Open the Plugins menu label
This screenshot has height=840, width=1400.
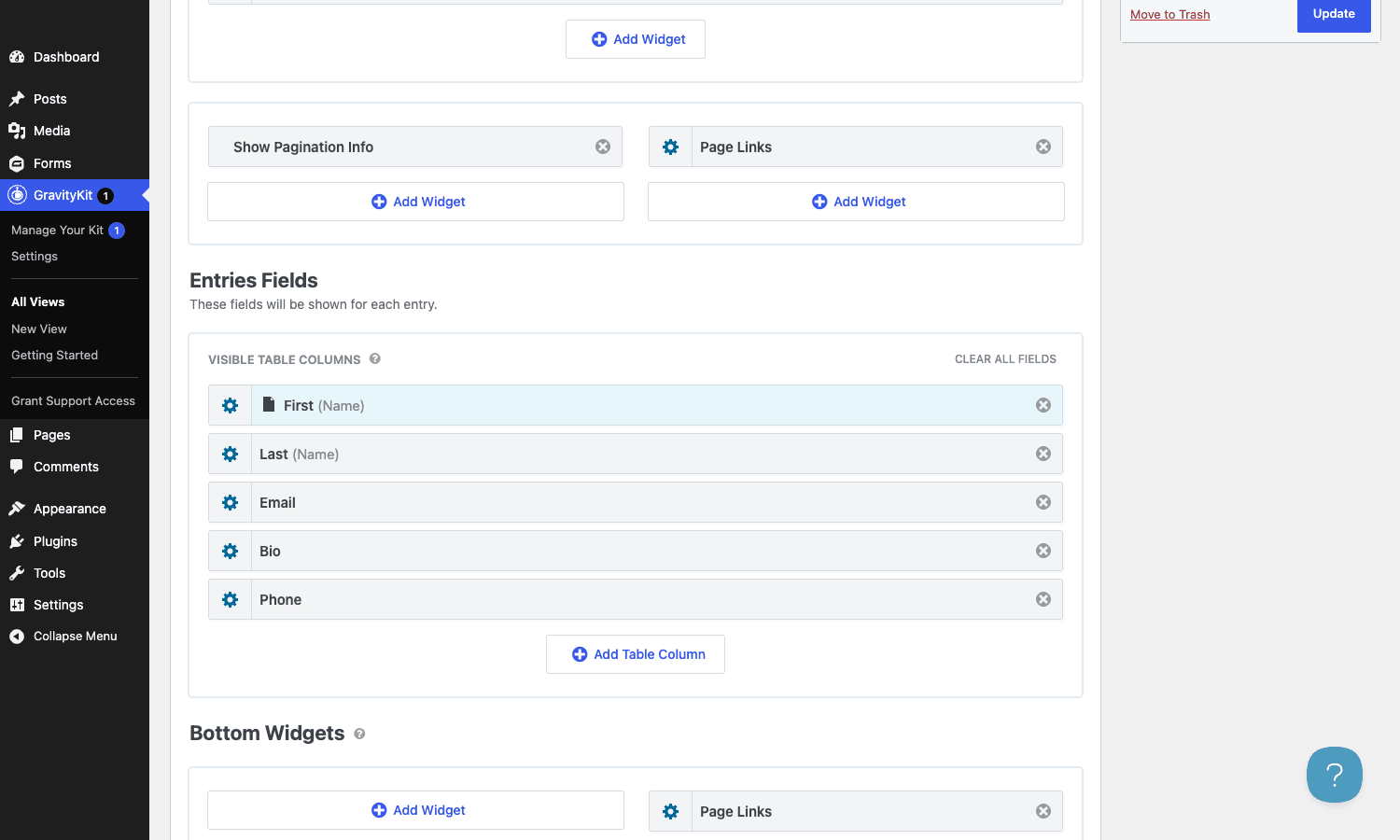(x=55, y=541)
